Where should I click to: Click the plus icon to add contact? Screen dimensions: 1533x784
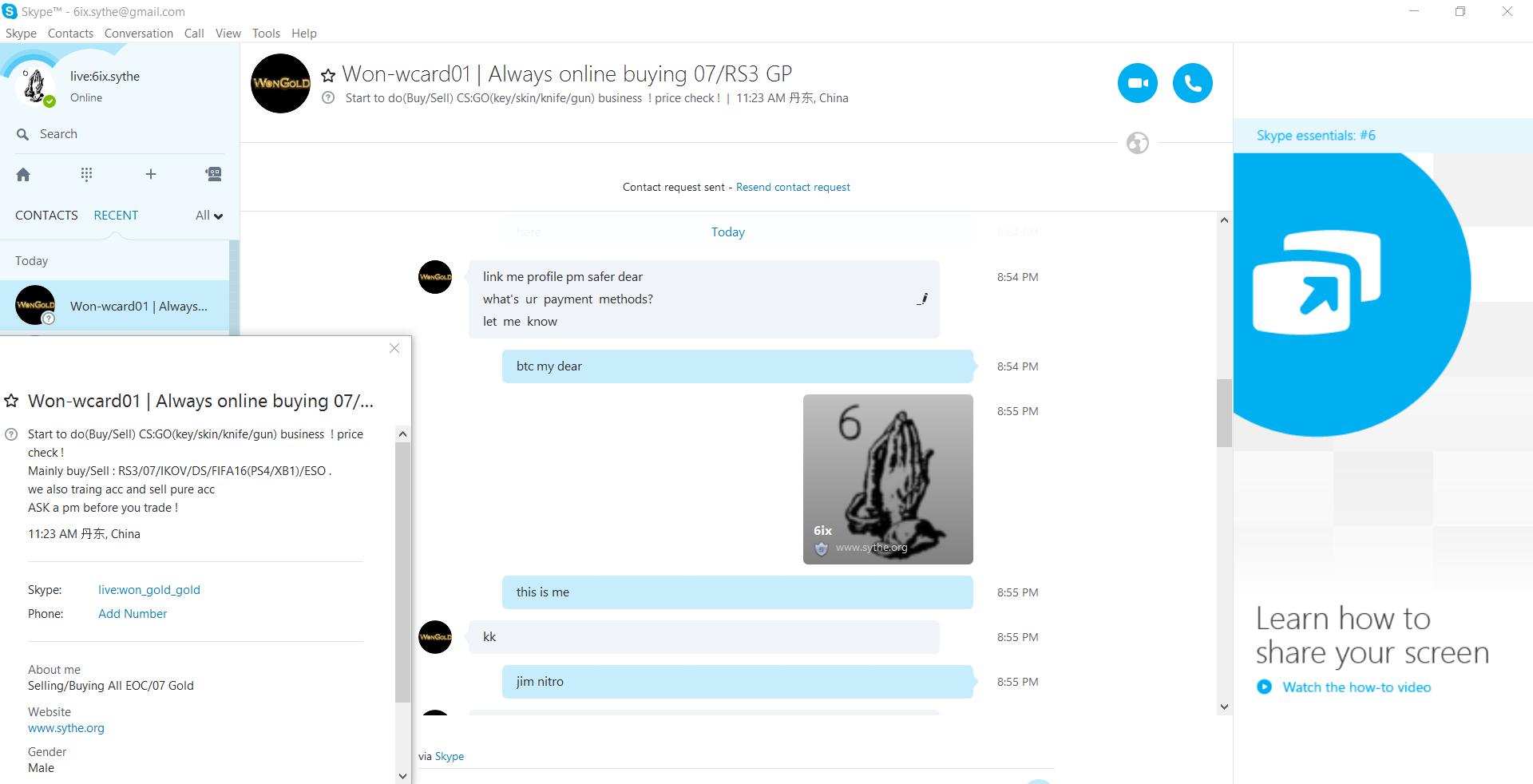point(150,174)
